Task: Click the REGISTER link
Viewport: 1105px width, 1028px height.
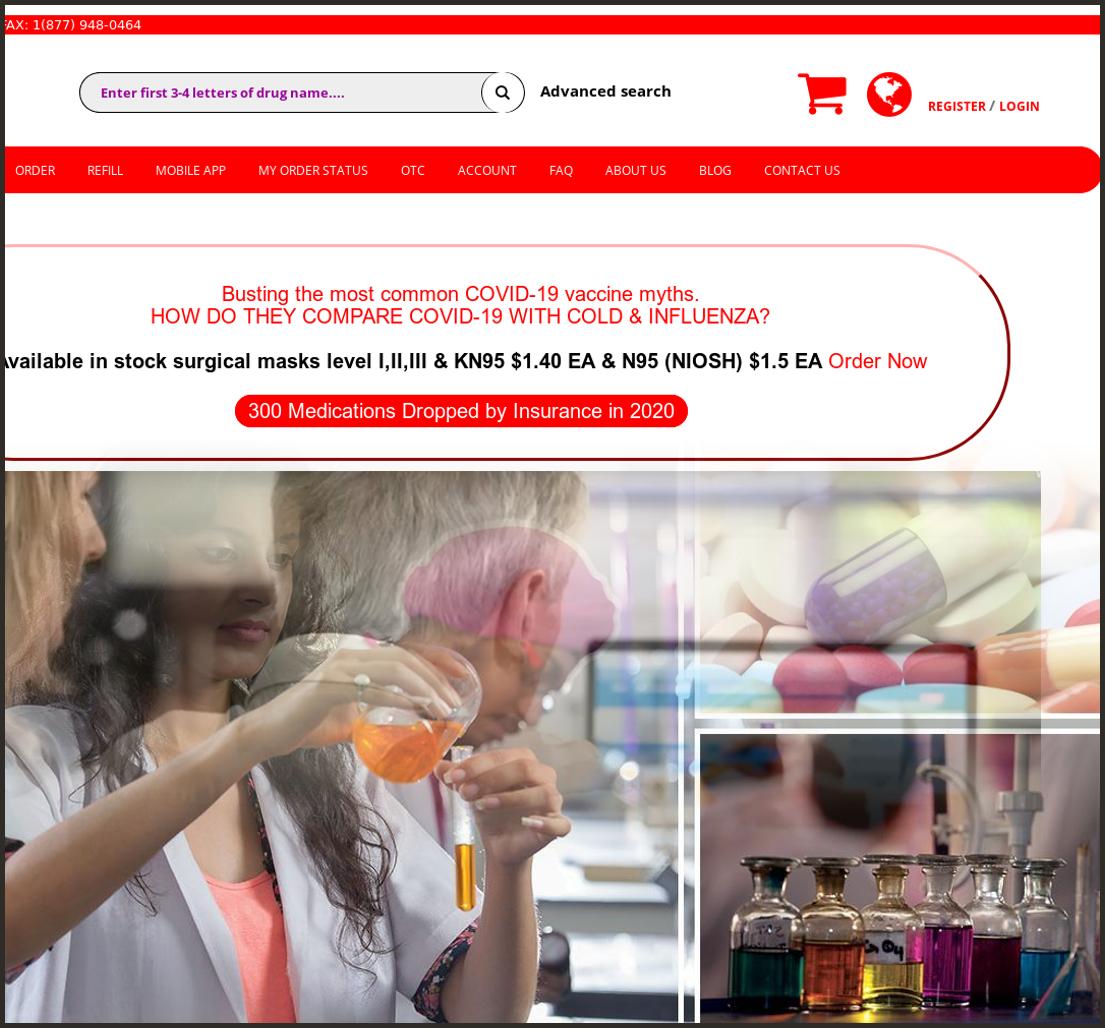Action: (956, 106)
